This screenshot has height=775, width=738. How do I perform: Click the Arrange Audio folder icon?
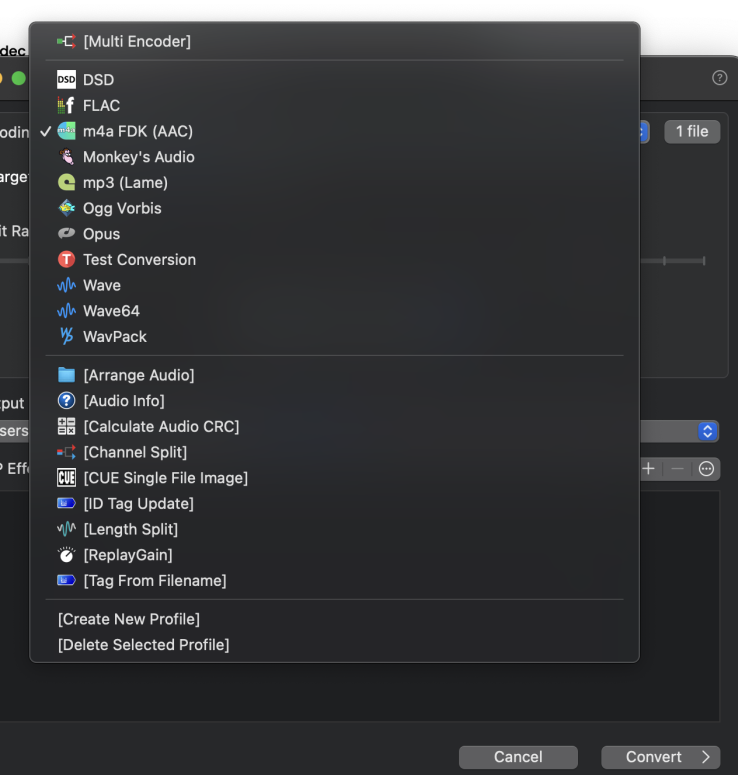tap(66, 375)
